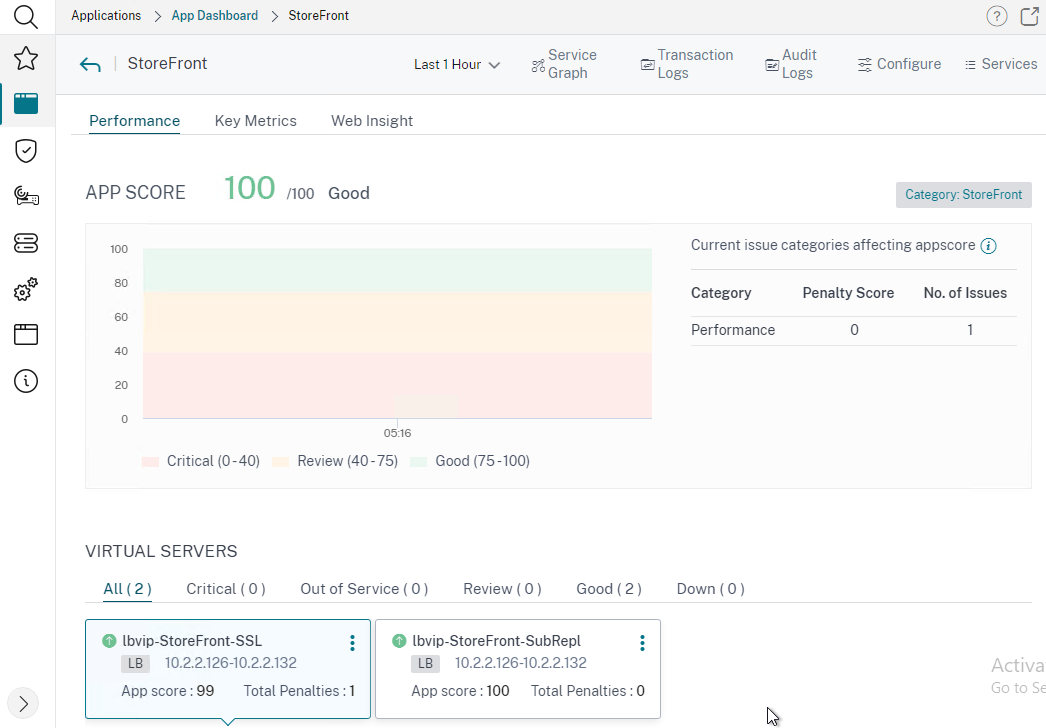Screen dimensions: 1046x728
Task: Click 'App score : 100' on SubRepl card
Action: click(460, 691)
